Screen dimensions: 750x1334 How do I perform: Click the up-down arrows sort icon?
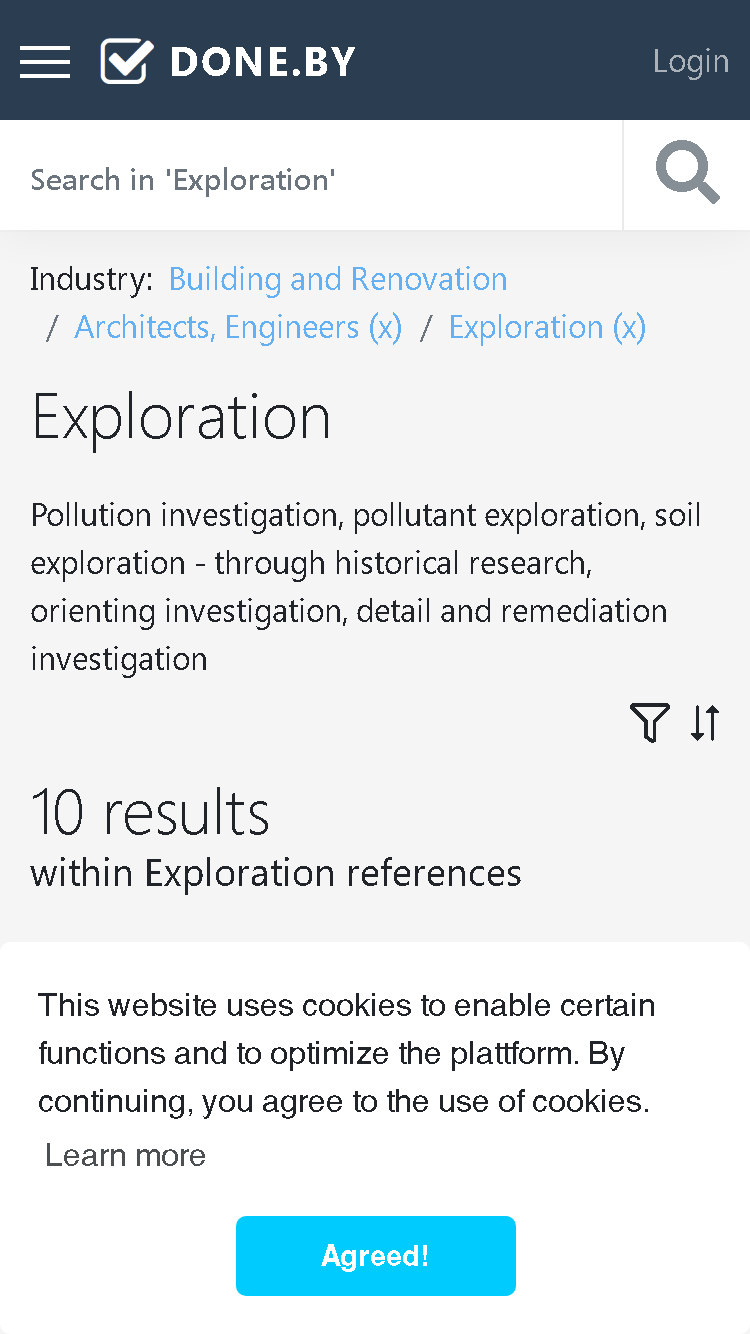coord(705,722)
